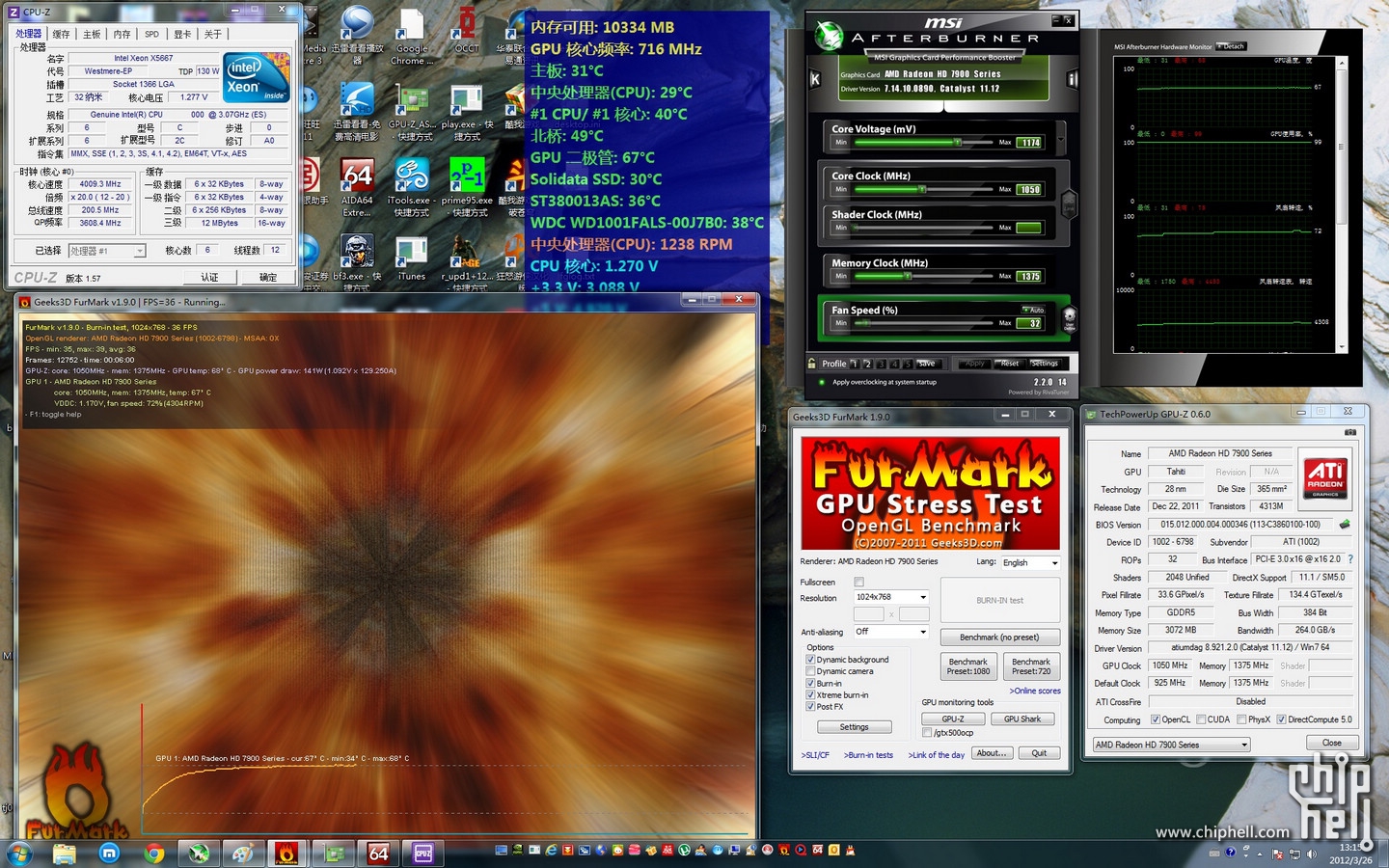The image size is (1389, 868).
Task: Open Chrome from the taskbar
Action: click(x=153, y=853)
